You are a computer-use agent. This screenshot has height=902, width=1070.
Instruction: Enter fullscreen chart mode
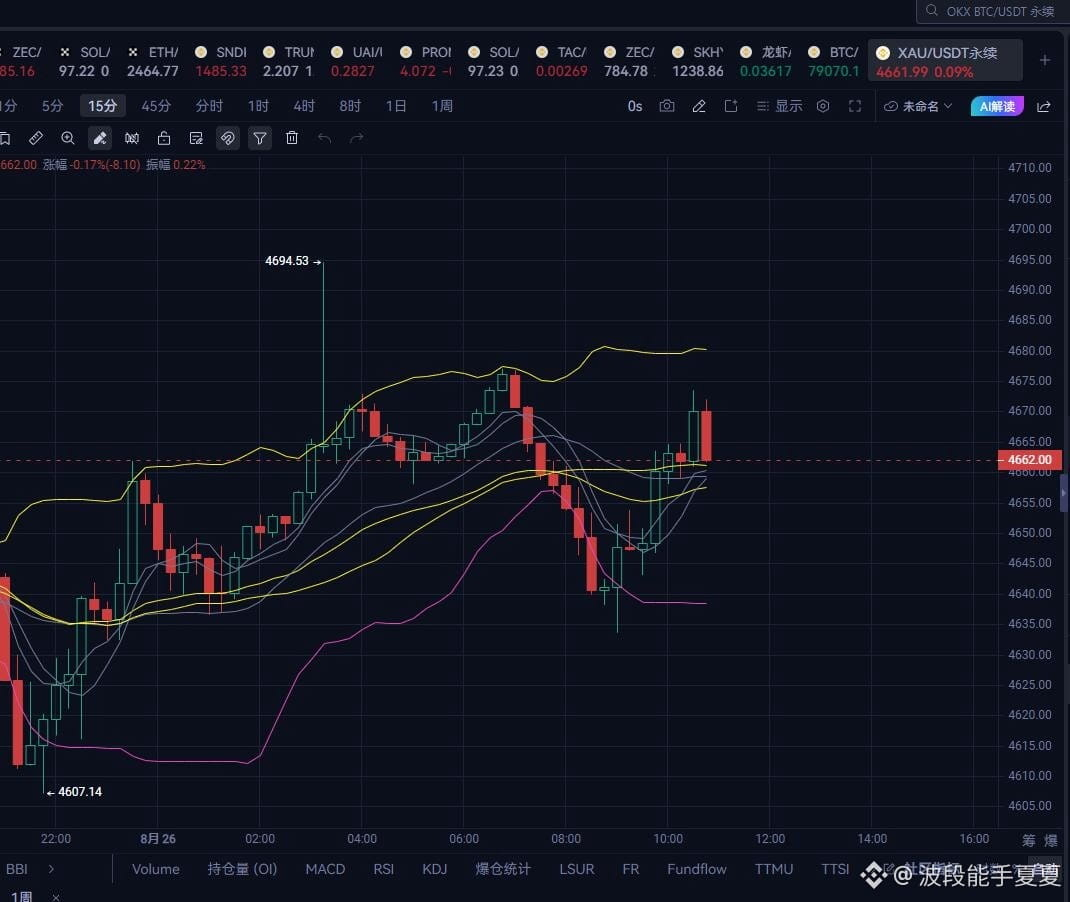[855, 106]
